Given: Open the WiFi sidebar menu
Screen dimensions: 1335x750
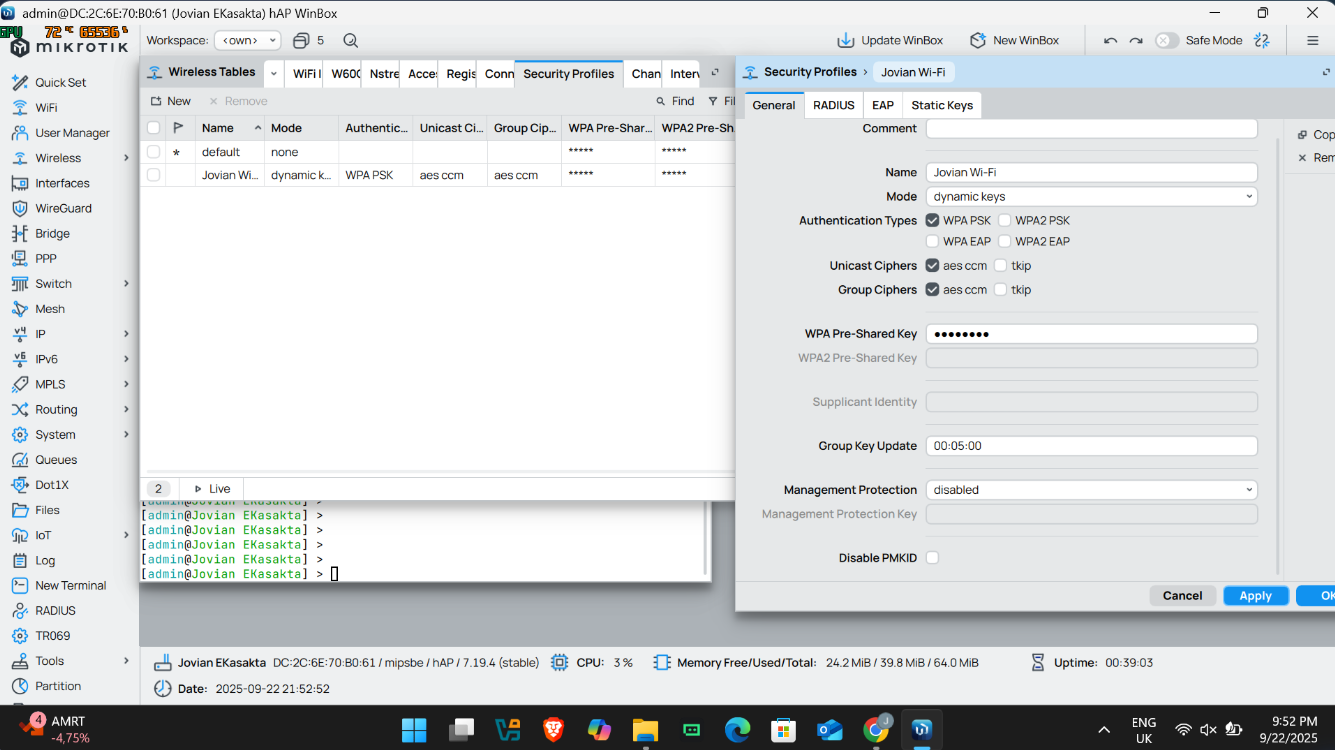Looking at the screenshot, I should (46, 108).
